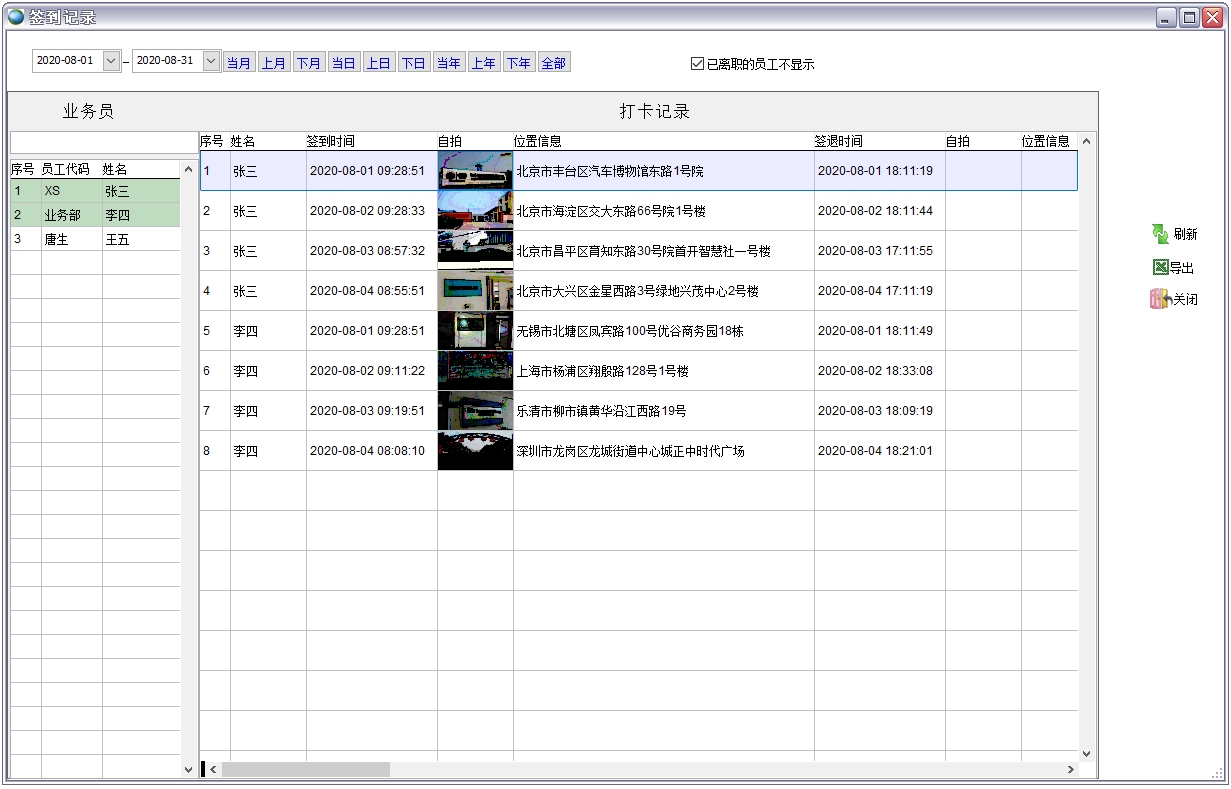This screenshot has height=789, width=1231.
Task: Click the 关闭 close icon
Action: (1160, 299)
